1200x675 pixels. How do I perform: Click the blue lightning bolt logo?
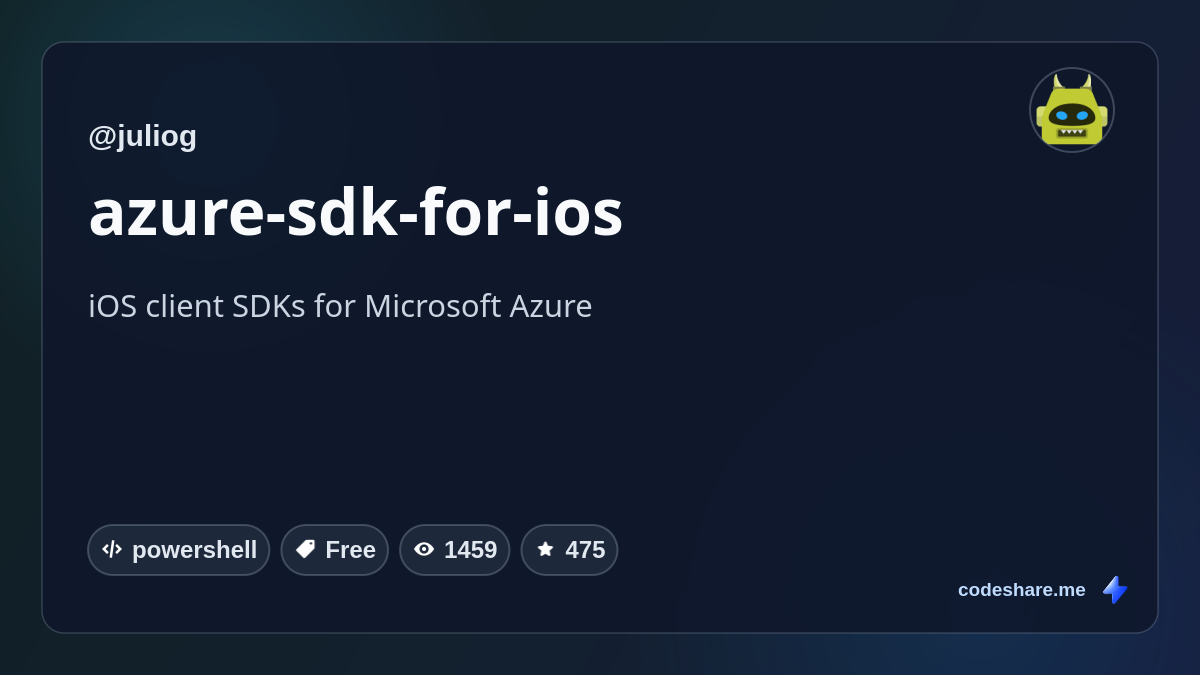click(x=1115, y=590)
